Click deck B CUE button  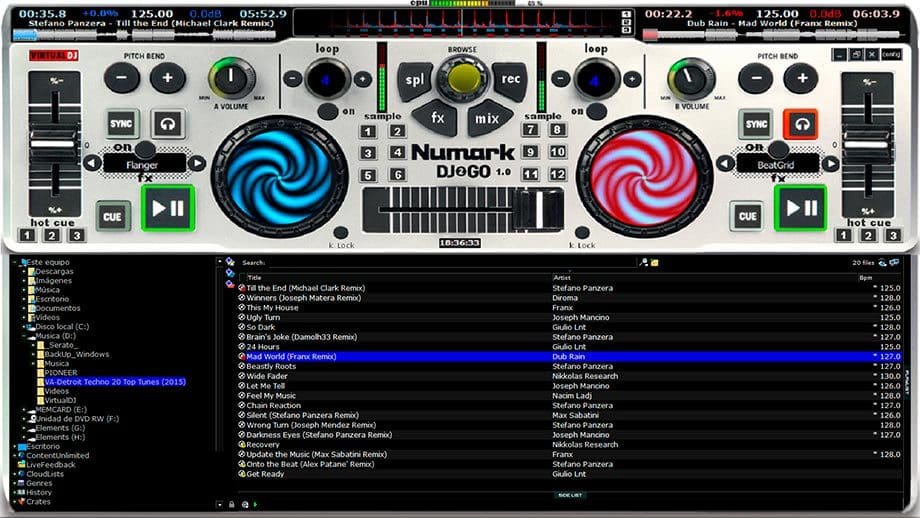[747, 216]
